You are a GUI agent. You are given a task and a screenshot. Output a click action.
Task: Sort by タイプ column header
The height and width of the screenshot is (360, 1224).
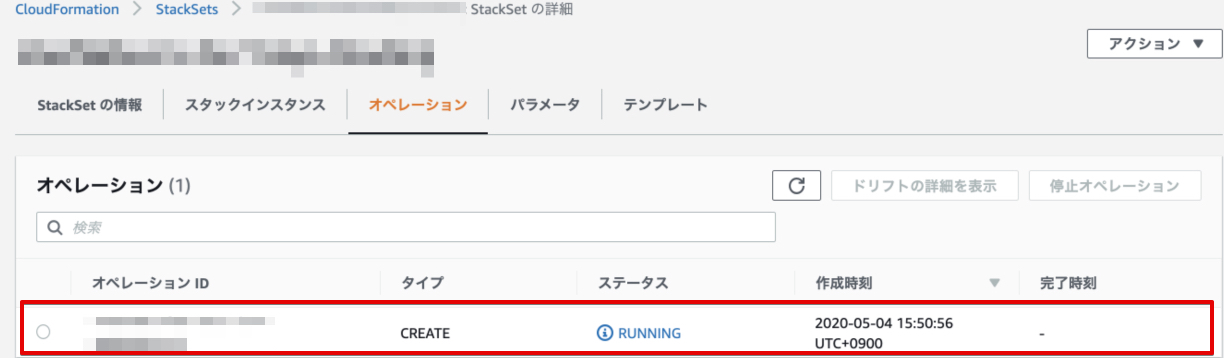421,283
